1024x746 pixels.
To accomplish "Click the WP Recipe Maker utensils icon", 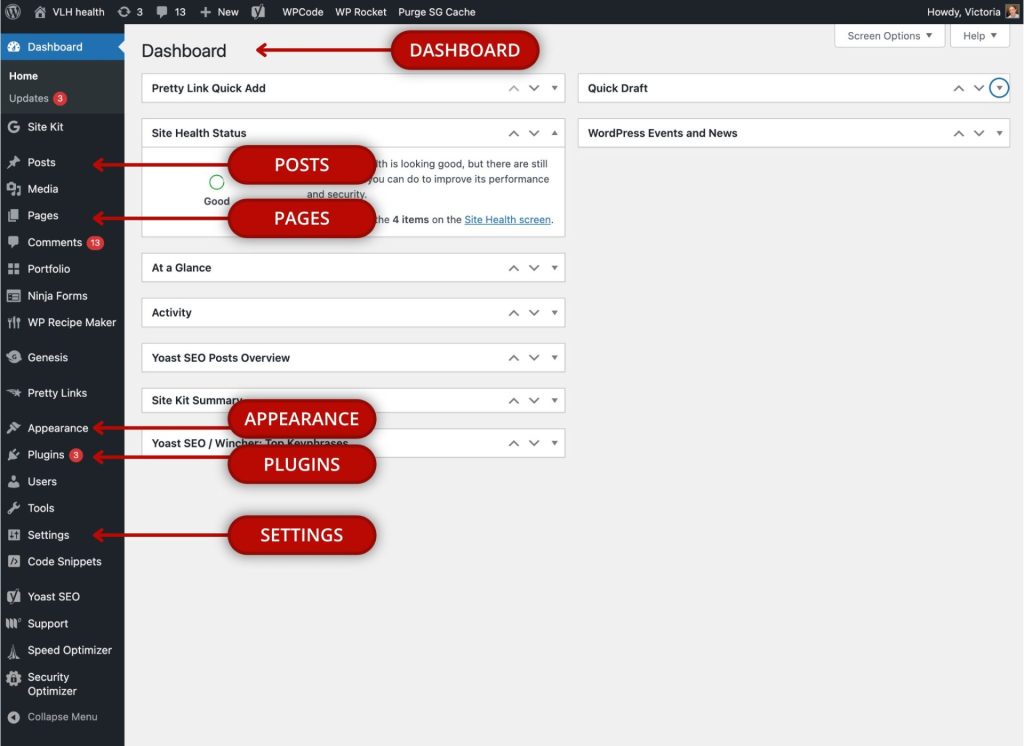I will click(14, 322).
